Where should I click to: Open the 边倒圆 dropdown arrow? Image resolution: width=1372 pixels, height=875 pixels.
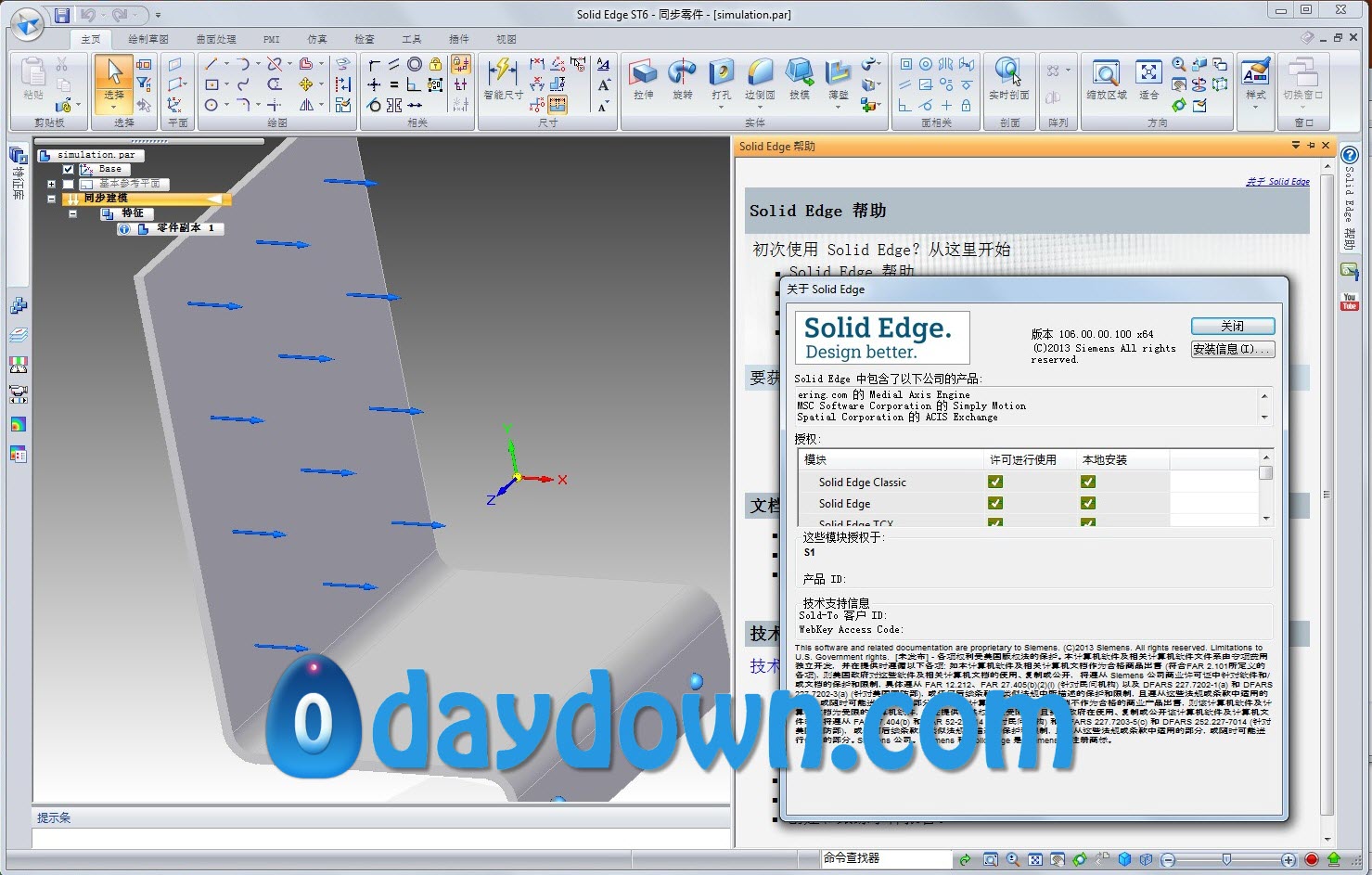coord(761,108)
